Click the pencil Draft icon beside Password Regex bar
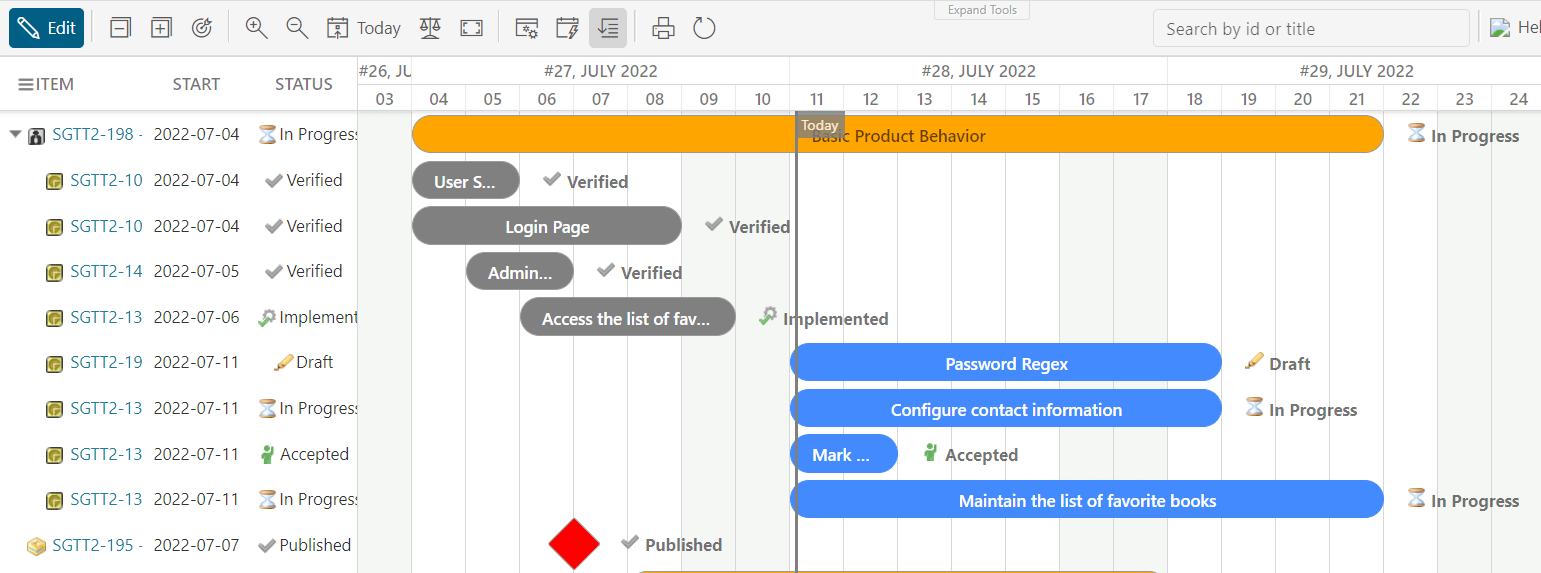1541x573 pixels. pos(1254,361)
